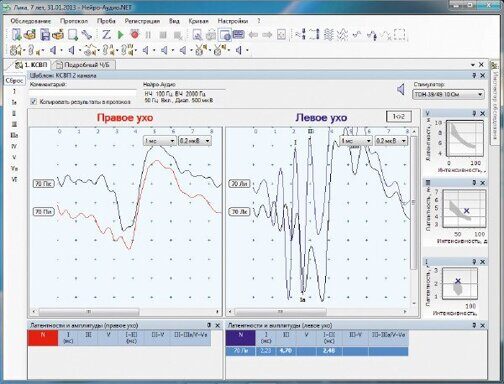
Task: Click the blue speaker icon beside Стимулятор
Action: tap(401, 89)
